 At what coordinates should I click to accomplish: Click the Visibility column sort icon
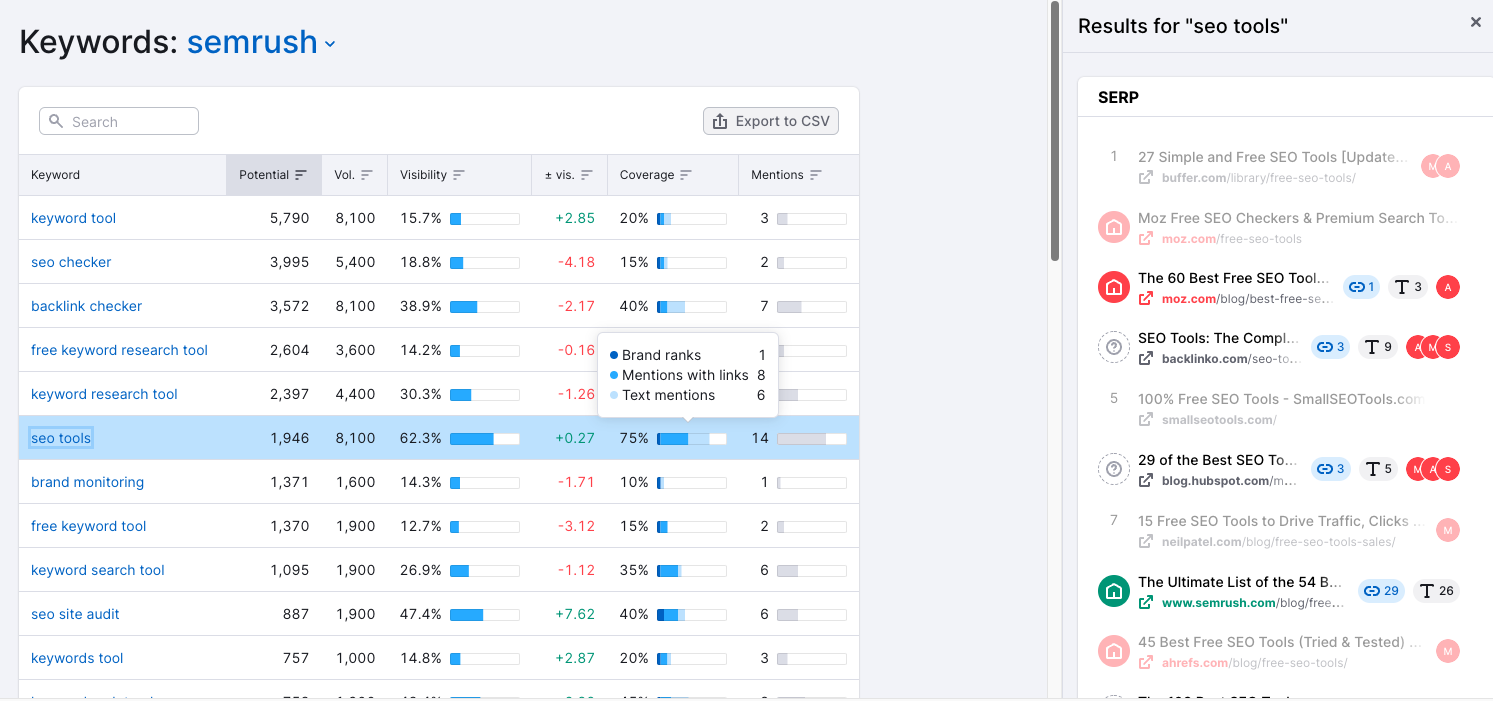point(459,175)
